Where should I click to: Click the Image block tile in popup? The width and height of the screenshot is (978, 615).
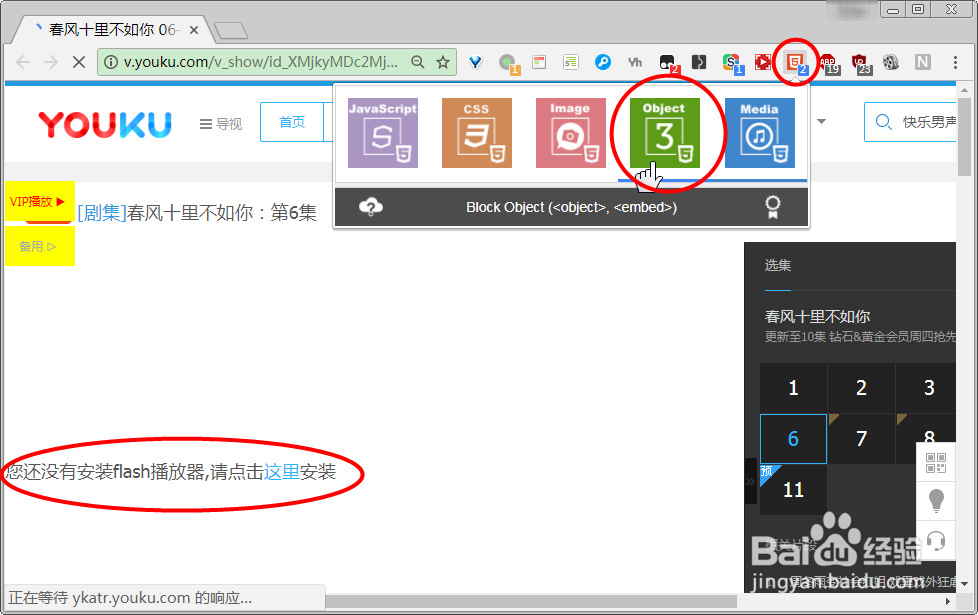coord(571,133)
